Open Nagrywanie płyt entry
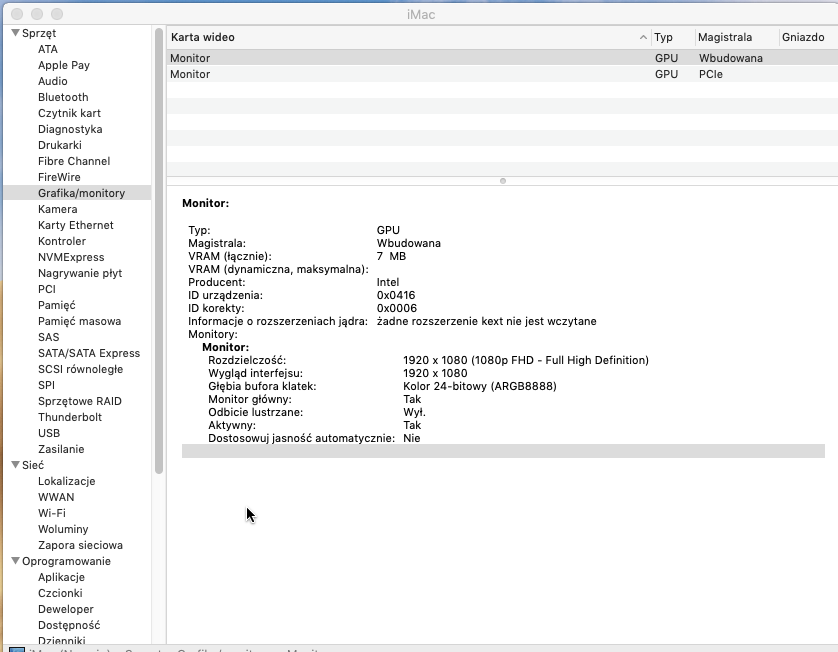This screenshot has height=652, width=838. point(80,274)
